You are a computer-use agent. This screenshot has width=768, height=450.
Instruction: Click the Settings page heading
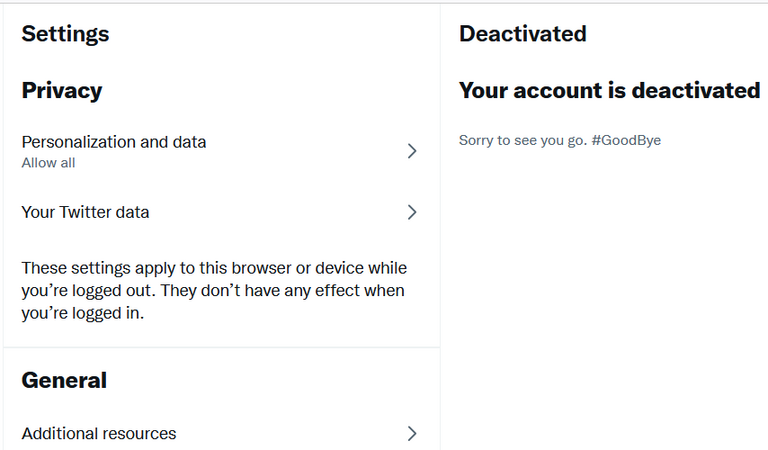click(x=65, y=34)
